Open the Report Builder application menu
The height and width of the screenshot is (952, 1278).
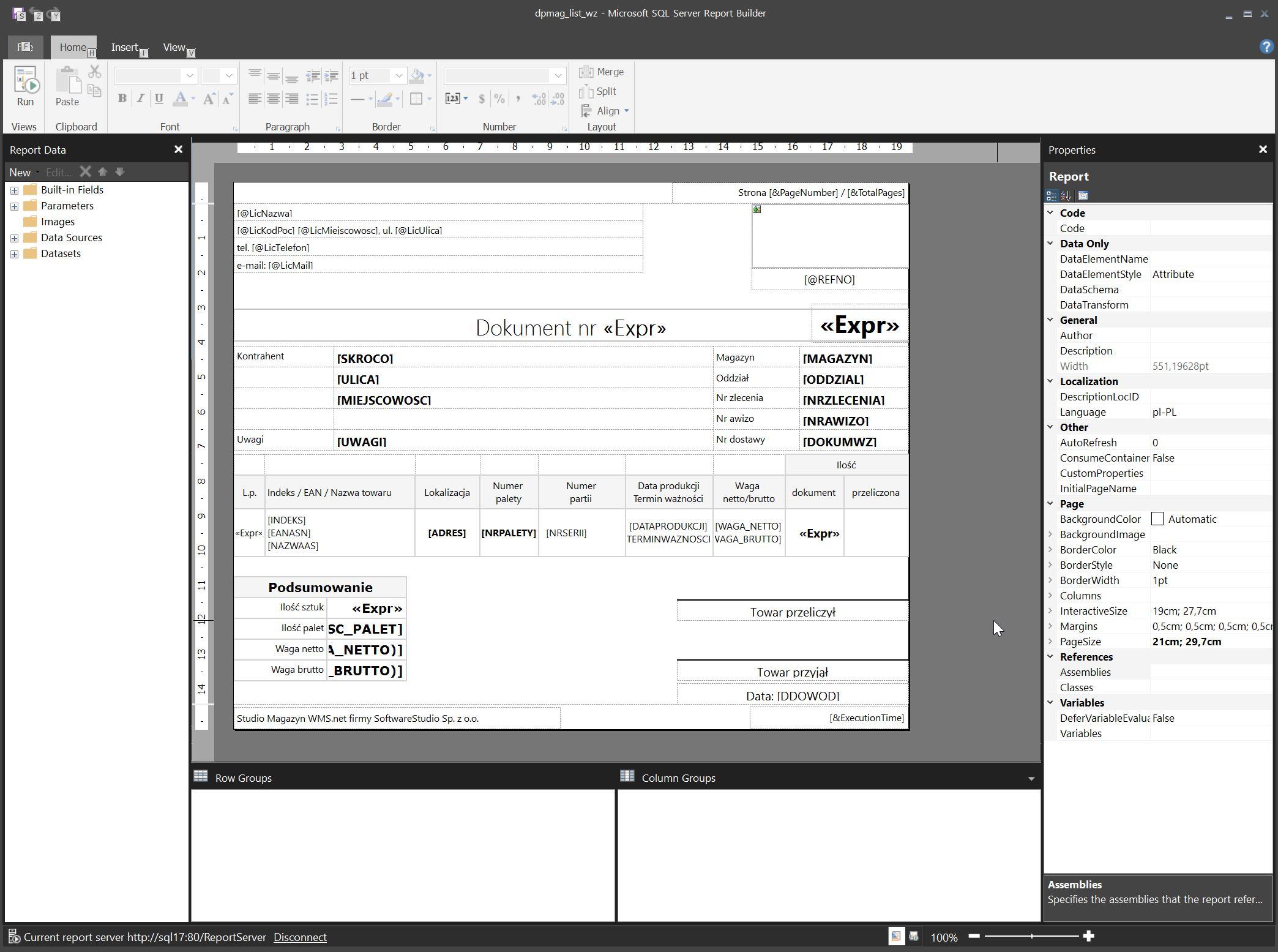coord(25,47)
